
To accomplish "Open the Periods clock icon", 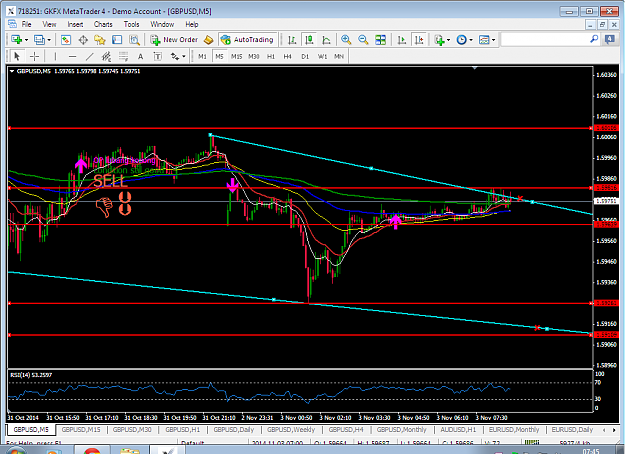I will pos(462,40).
